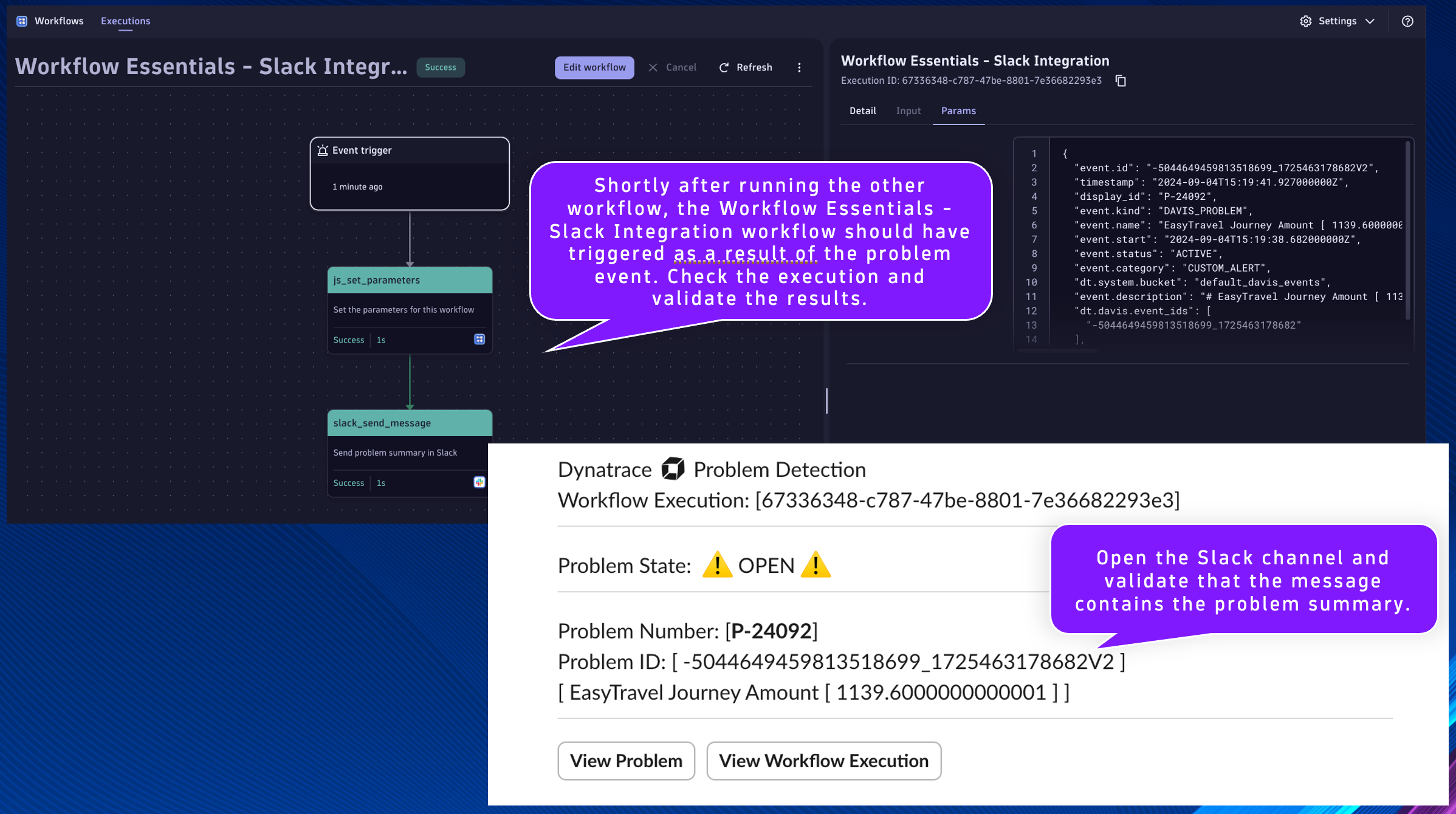Select the js_set_parameters task node

(410, 310)
